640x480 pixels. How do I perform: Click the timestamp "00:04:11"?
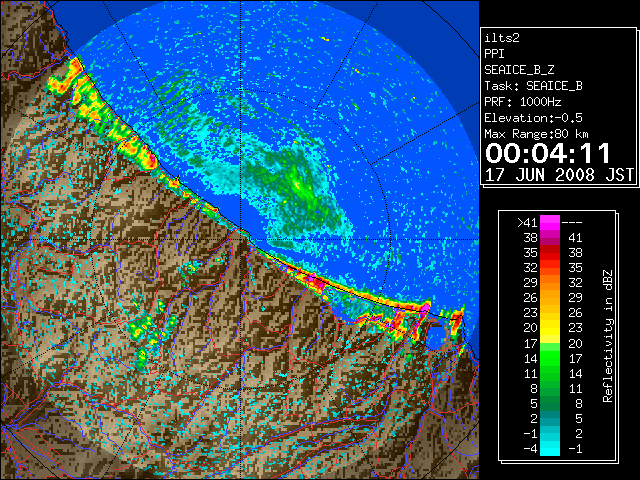(548, 153)
